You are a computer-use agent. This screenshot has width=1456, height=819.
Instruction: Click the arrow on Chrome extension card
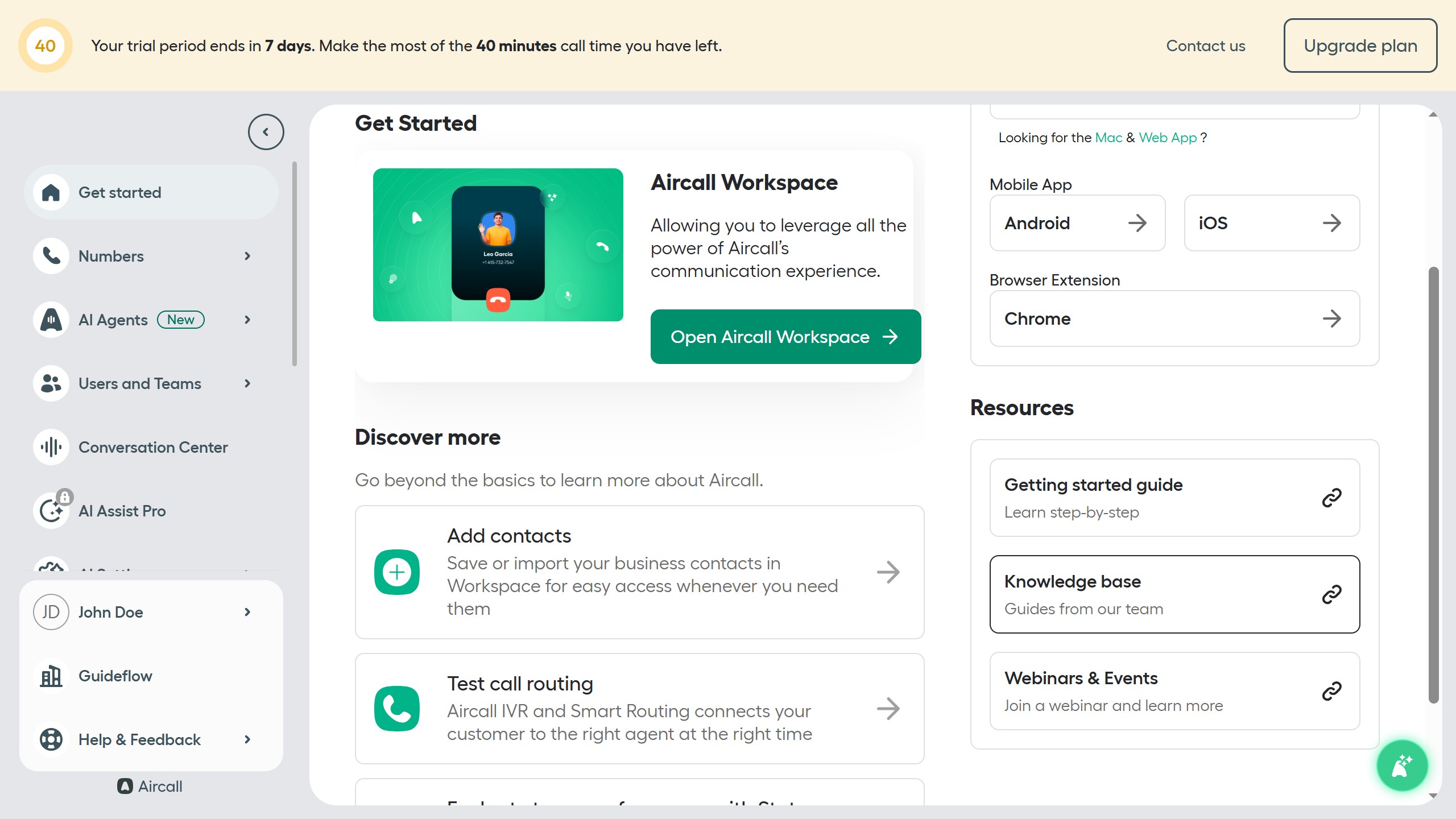tap(1331, 318)
